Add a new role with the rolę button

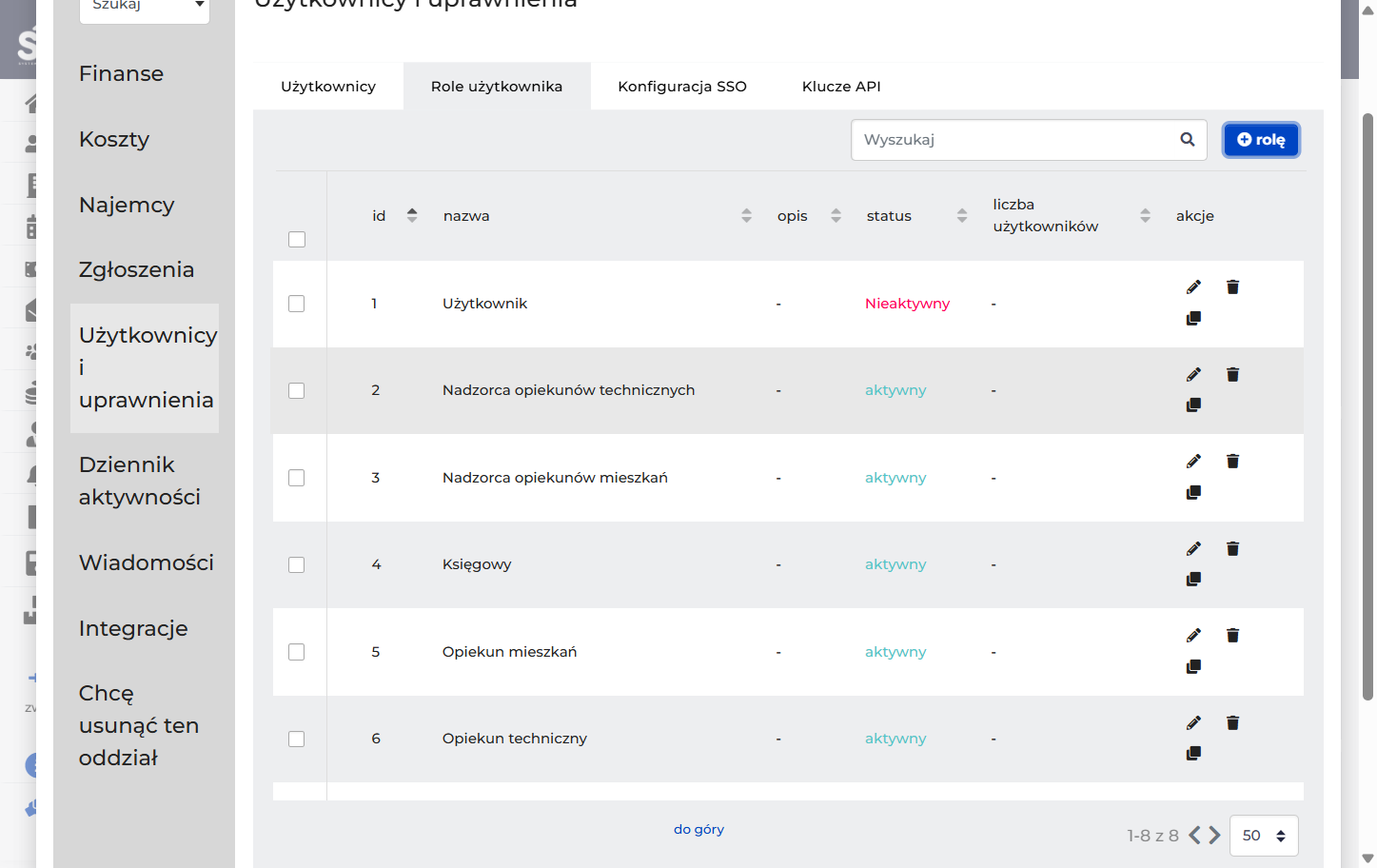click(1261, 140)
